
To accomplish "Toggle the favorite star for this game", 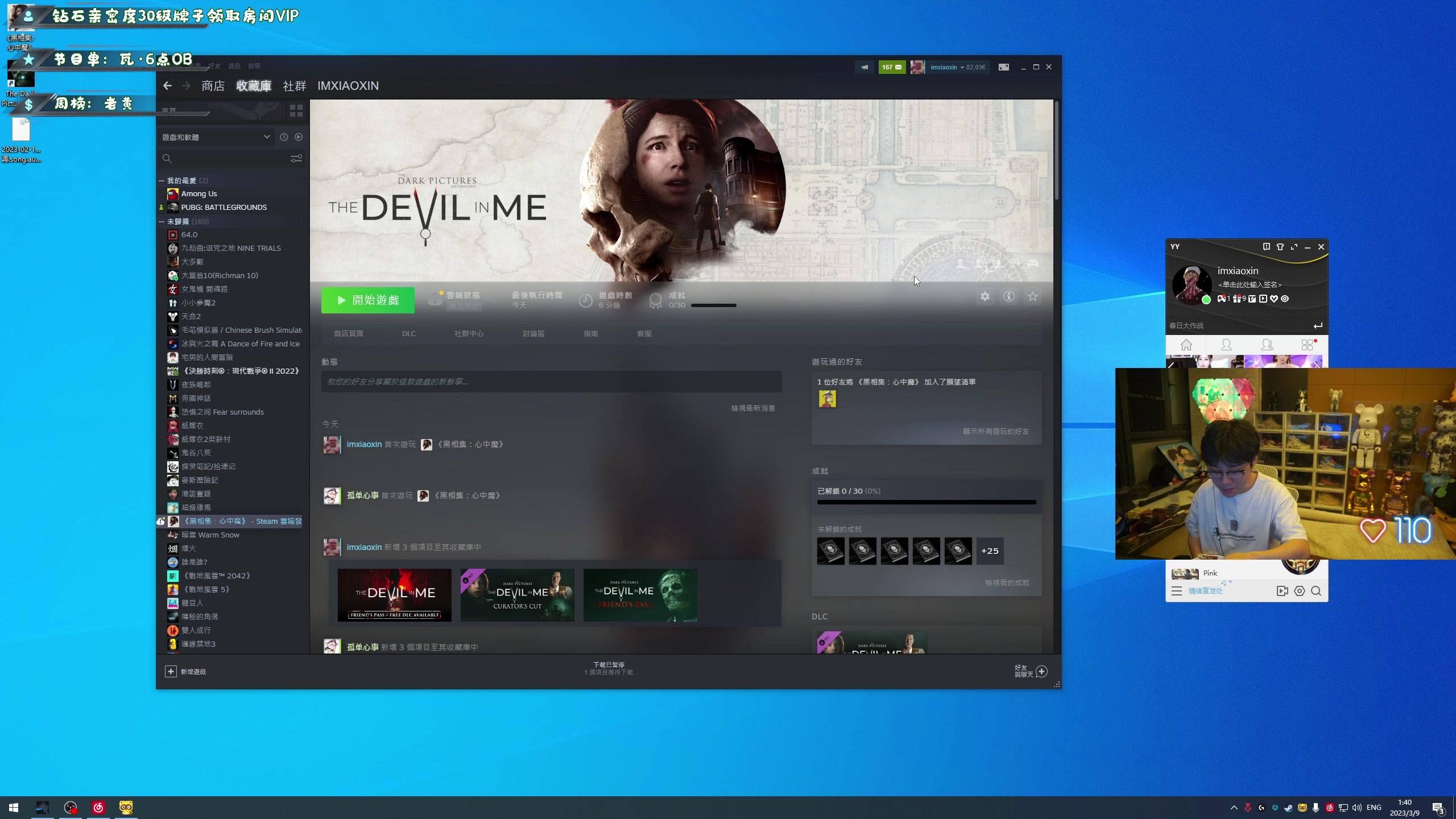I will (x=1033, y=296).
